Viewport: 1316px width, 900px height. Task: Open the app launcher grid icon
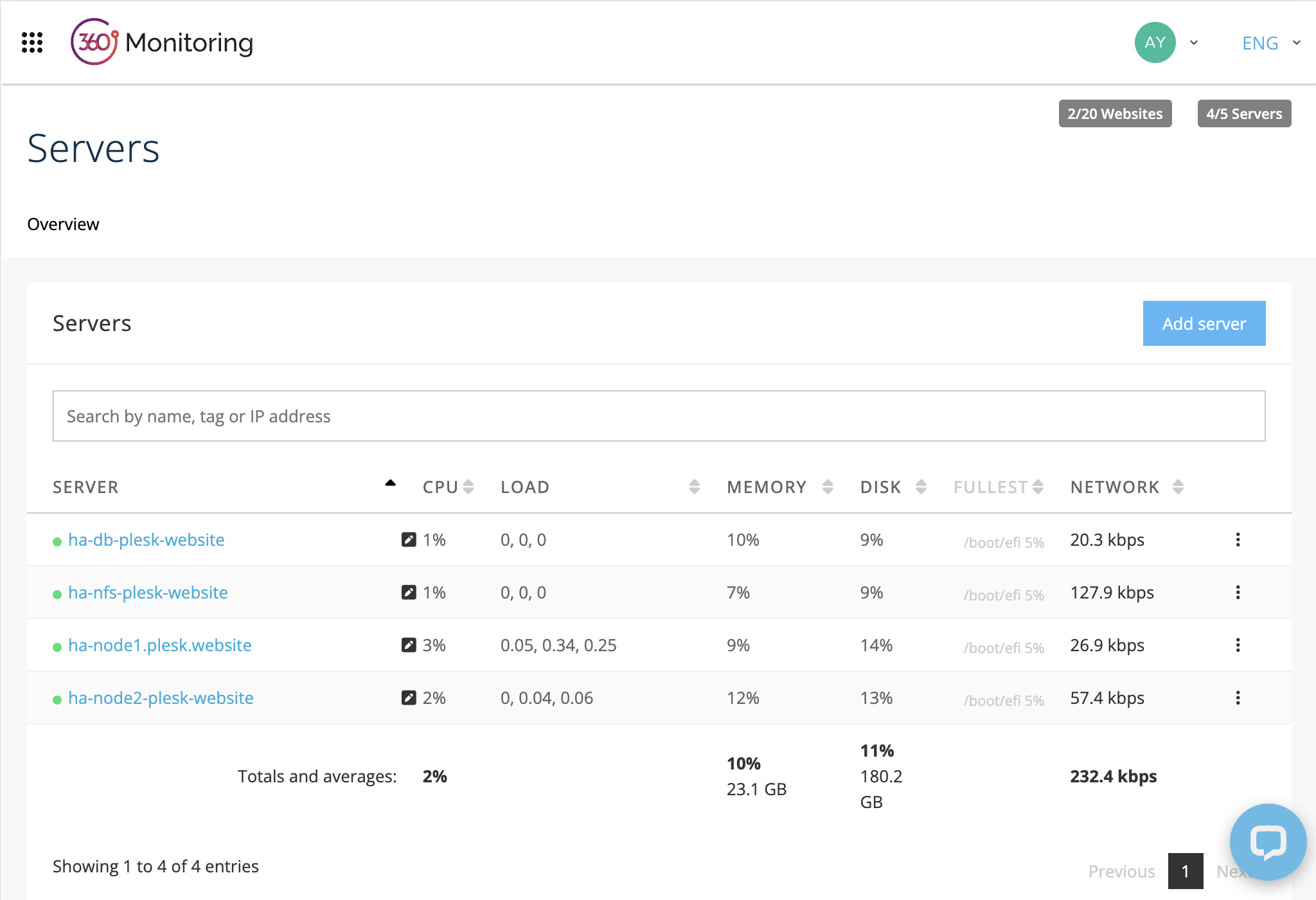[x=31, y=42]
